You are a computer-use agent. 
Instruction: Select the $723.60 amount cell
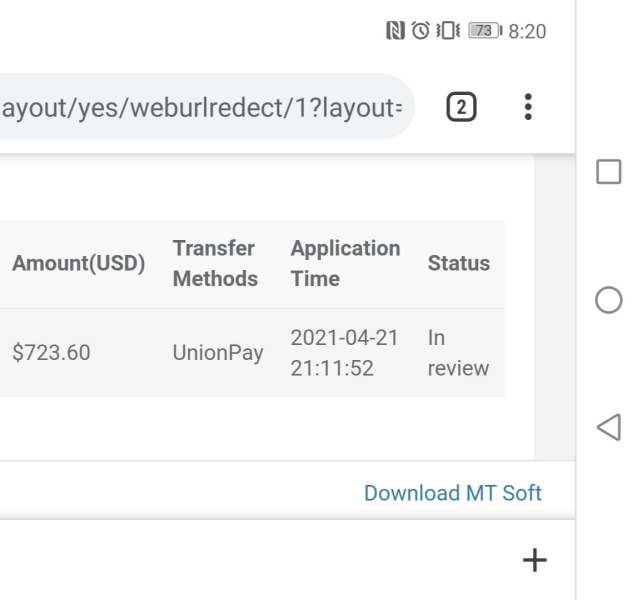(51, 353)
